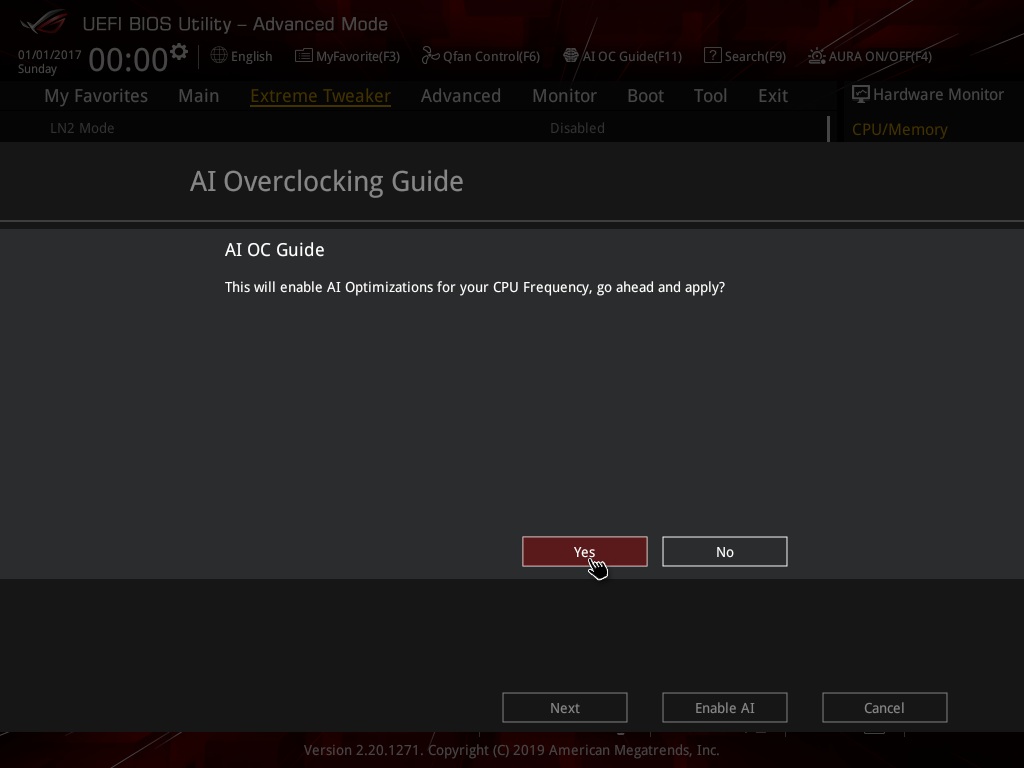The height and width of the screenshot is (768, 1024).
Task: Open the English language selector
Action: (251, 57)
